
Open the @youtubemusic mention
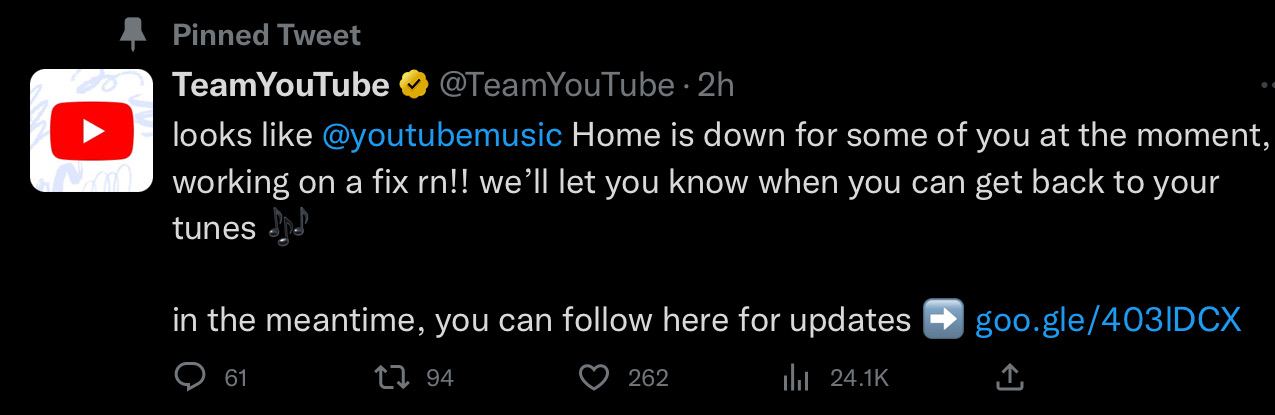tap(442, 134)
